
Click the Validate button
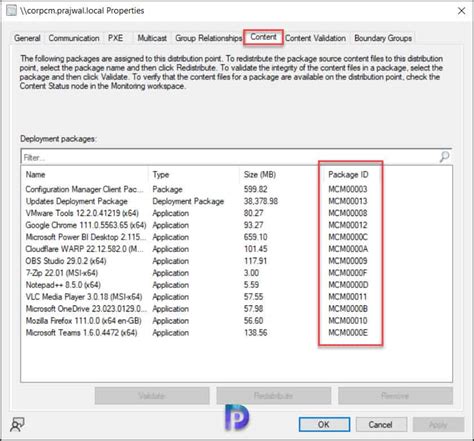152,396
